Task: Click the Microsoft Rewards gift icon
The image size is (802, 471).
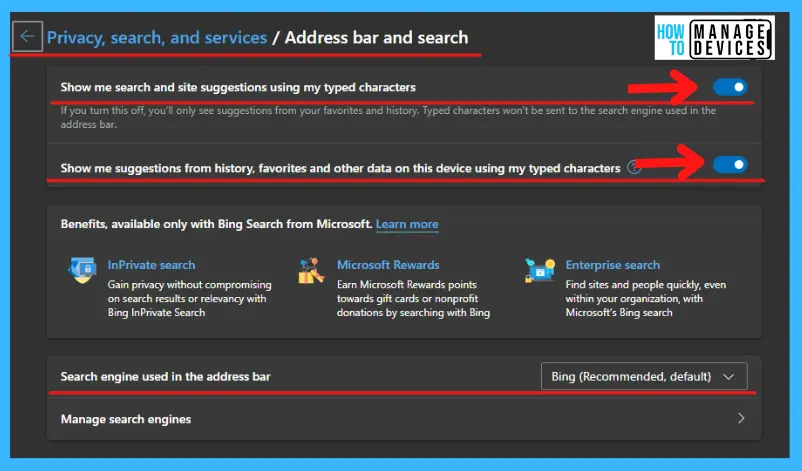Action: click(x=311, y=270)
